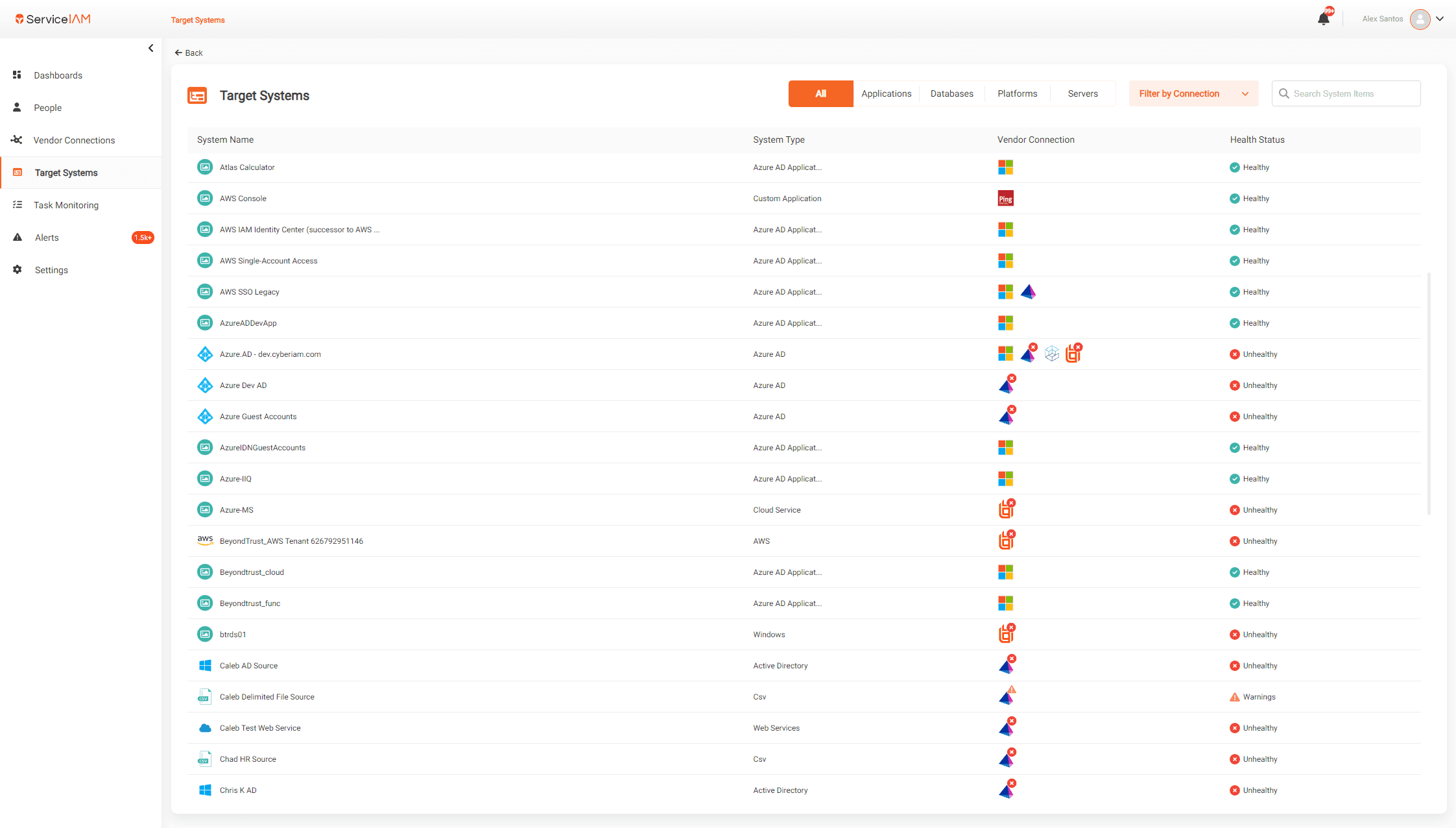Click the Target Systems breadcrumb link
The image size is (1456, 828).
point(198,20)
